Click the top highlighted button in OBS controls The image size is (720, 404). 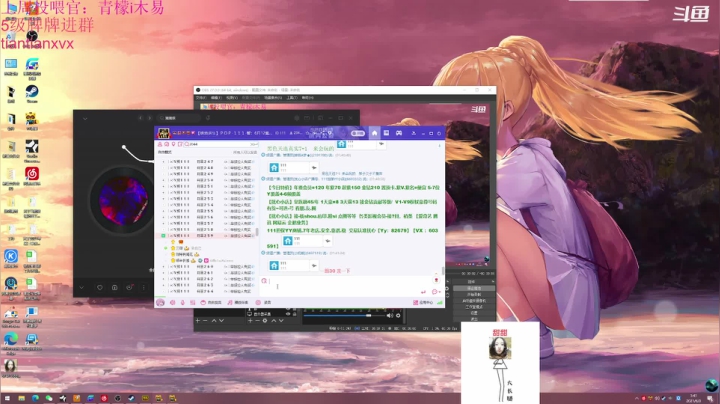pyautogui.click(x=474, y=288)
